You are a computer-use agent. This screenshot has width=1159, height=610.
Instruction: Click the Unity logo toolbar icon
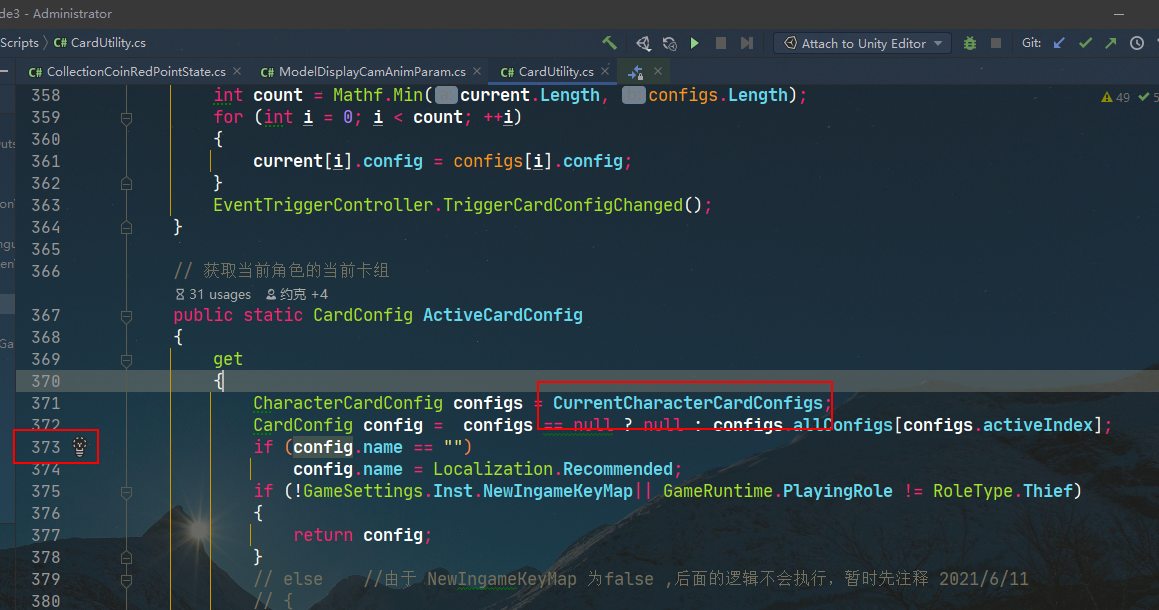643,44
